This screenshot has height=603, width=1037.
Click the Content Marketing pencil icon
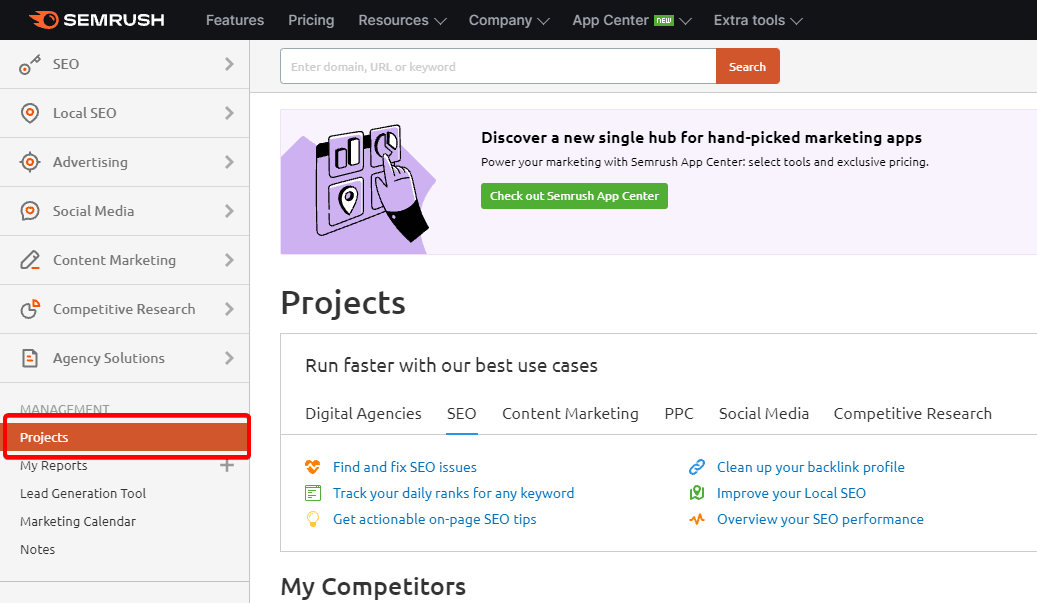coord(30,260)
